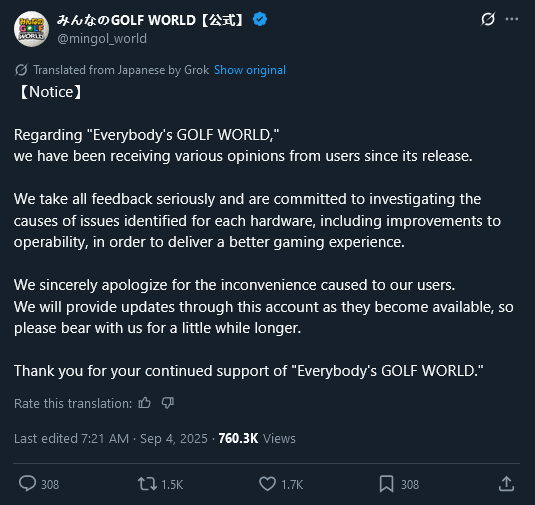535x505 pixels.
Task: Bookmark this post
Action: [387, 484]
